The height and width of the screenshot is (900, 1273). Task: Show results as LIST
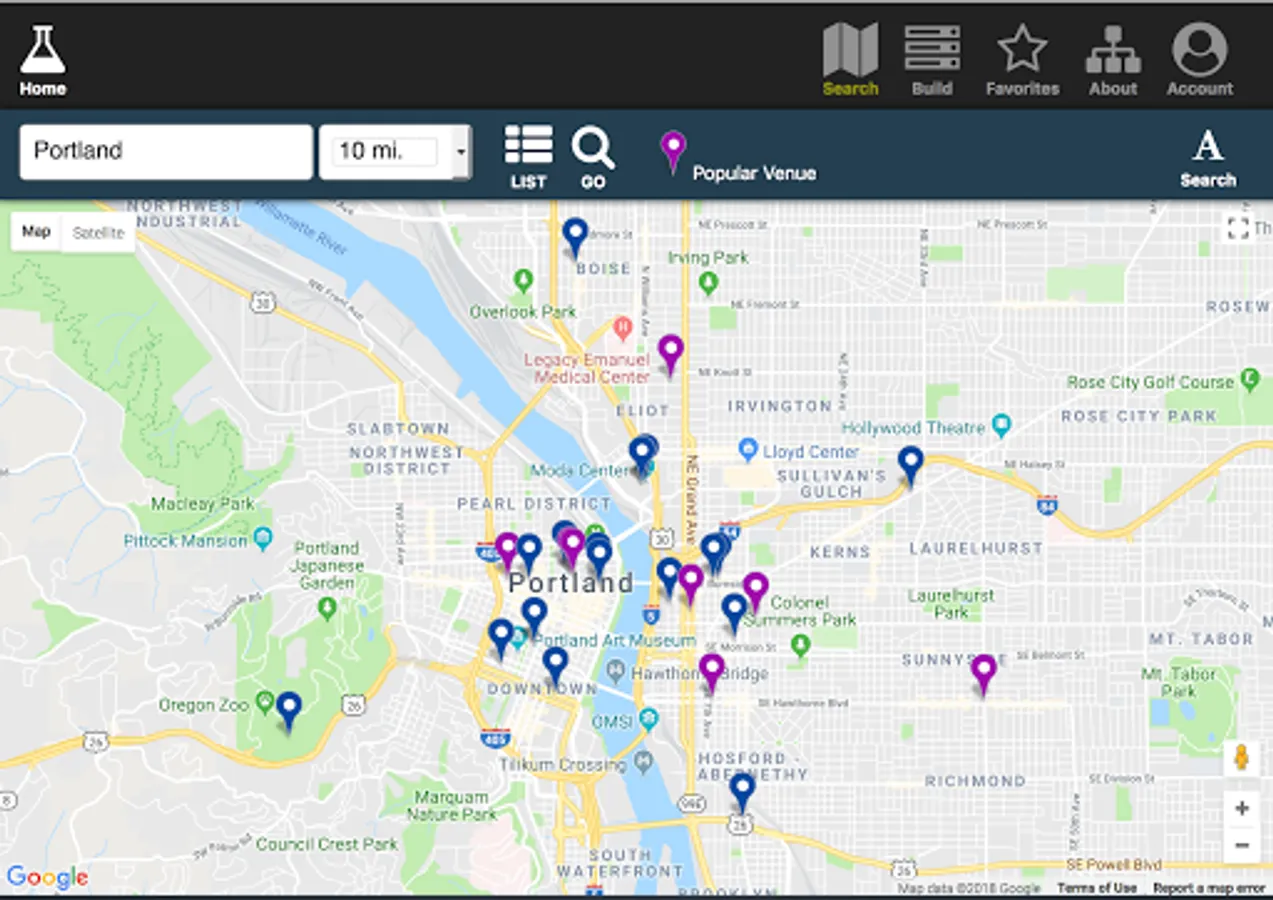[x=528, y=157]
